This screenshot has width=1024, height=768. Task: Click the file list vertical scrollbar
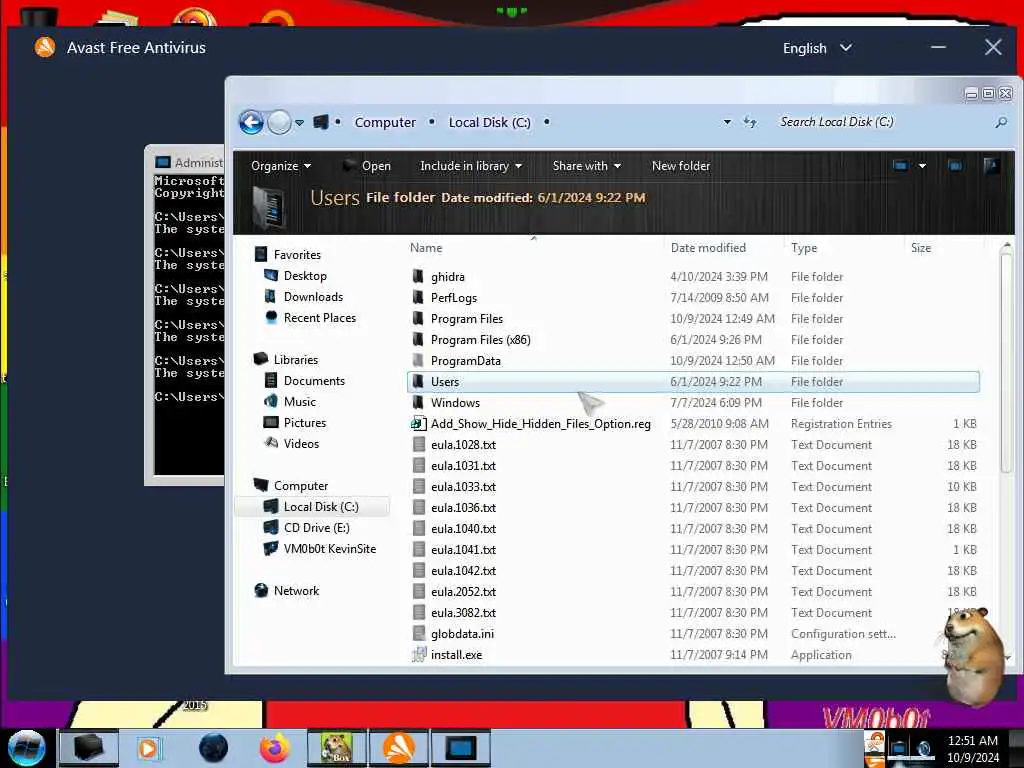[x=1006, y=362]
